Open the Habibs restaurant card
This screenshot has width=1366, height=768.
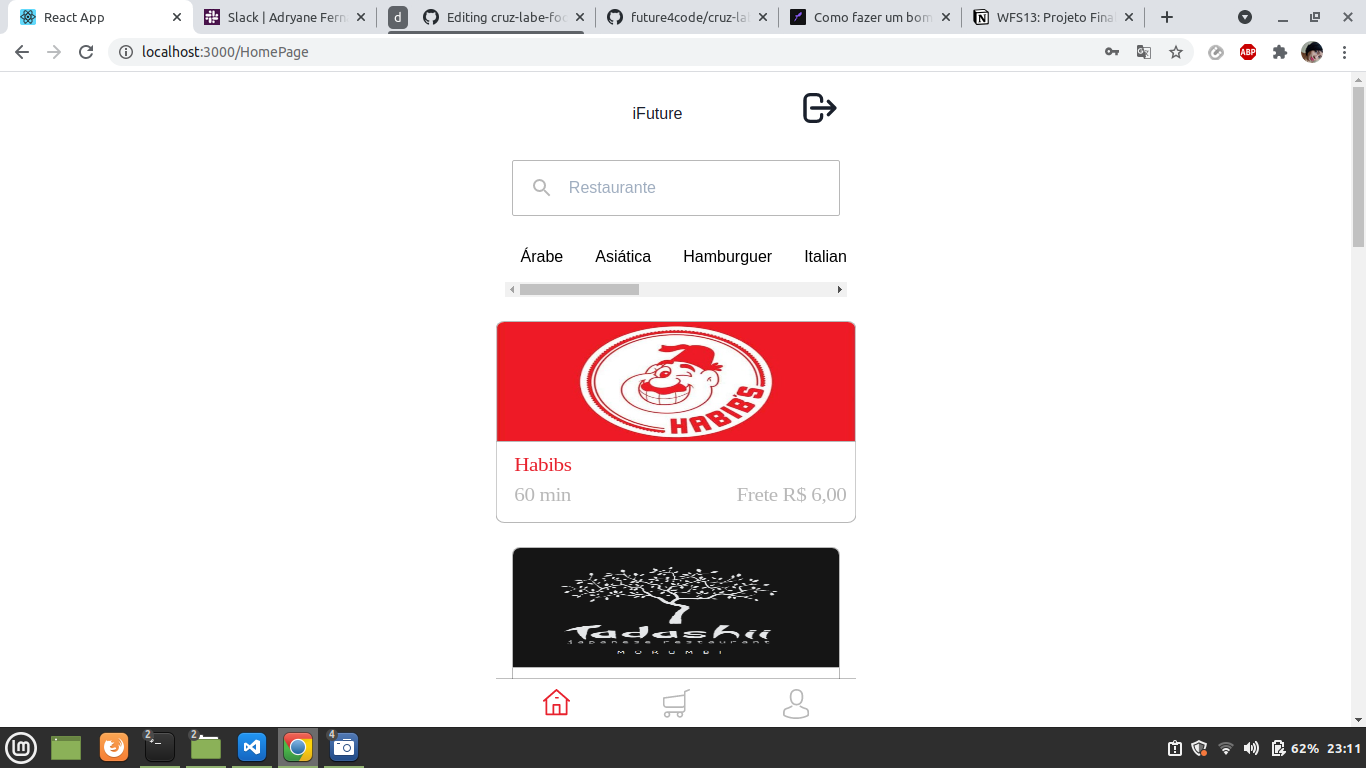(x=675, y=420)
